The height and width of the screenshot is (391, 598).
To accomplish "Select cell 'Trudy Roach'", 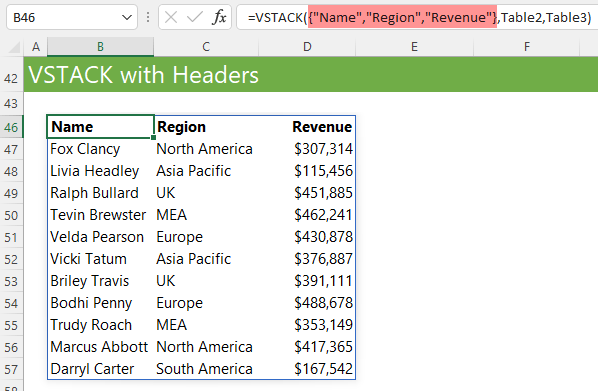I will tap(100, 325).
